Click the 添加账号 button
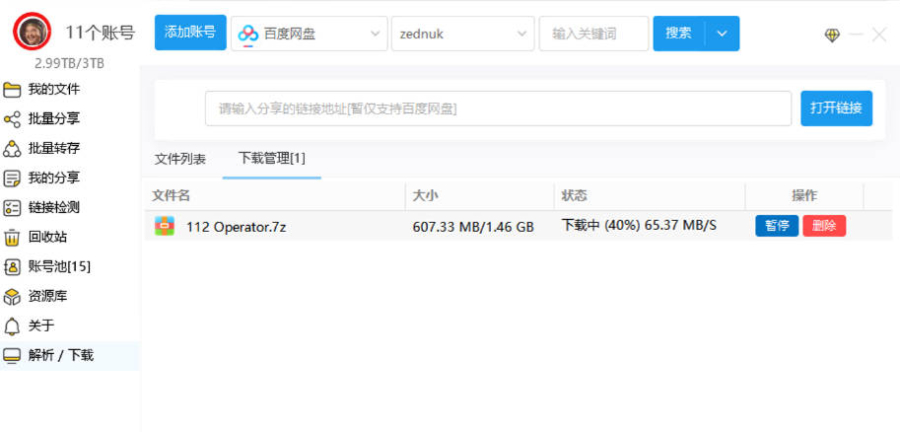 click(190, 33)
